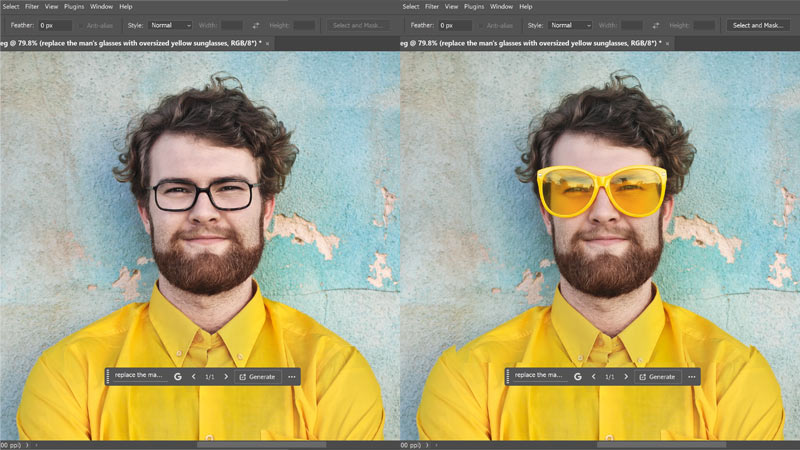
Task: Show next variation in right window taskbar
Action: point(626,377)
